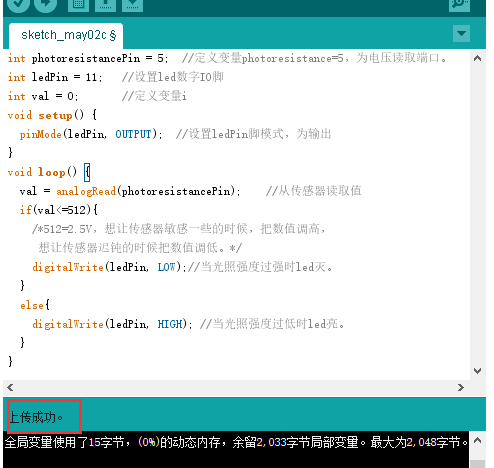The image size is (494, 468).
Task: Click the Verify checkmark icon
Action: [x=18, y=4]
